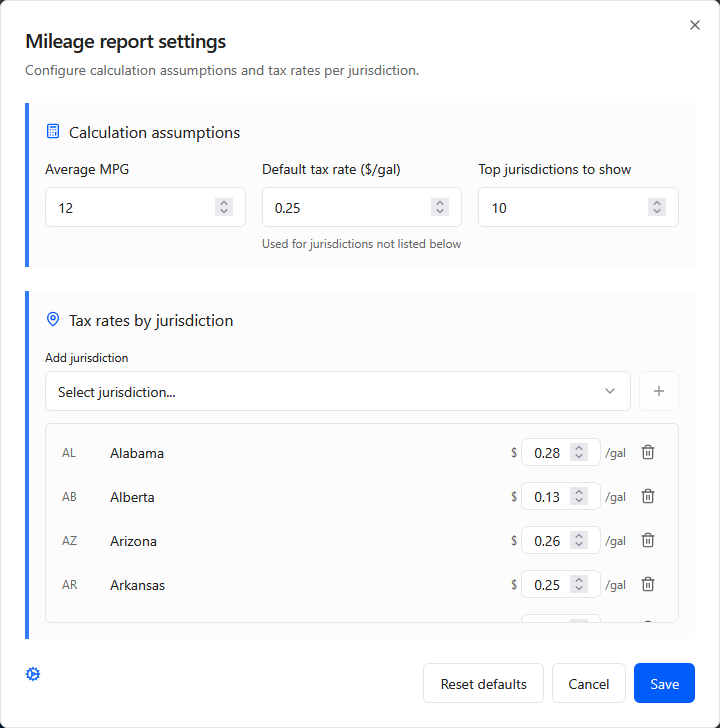The width and height of the screenshot is (720, 728).
Task: Click the Reset defaults button
Action: [483, 683]
